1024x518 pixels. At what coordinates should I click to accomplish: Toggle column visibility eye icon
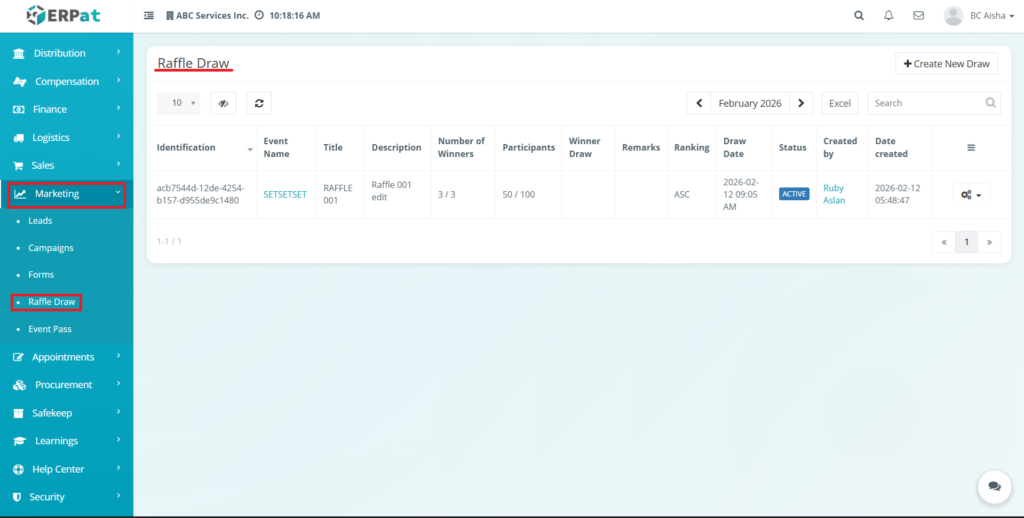click(223, 103)
